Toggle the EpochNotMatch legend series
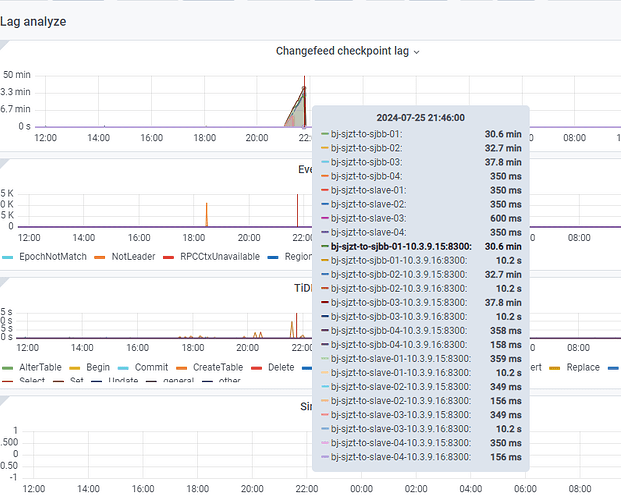Image resolution: width=621 pixels, height=500 pixels. (x=48, y=257)
